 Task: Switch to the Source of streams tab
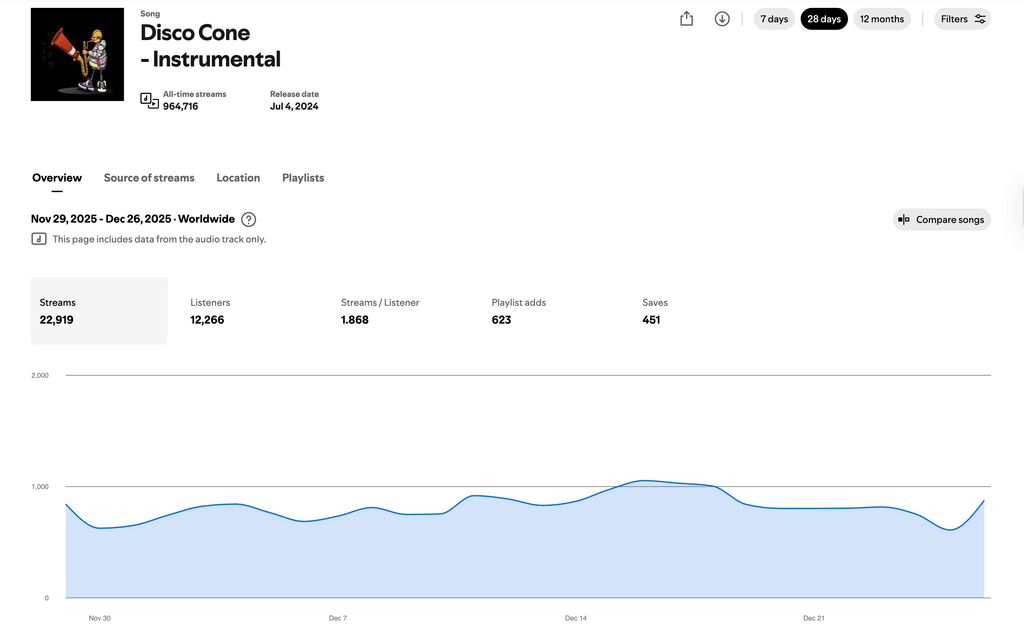click(149, 178)
